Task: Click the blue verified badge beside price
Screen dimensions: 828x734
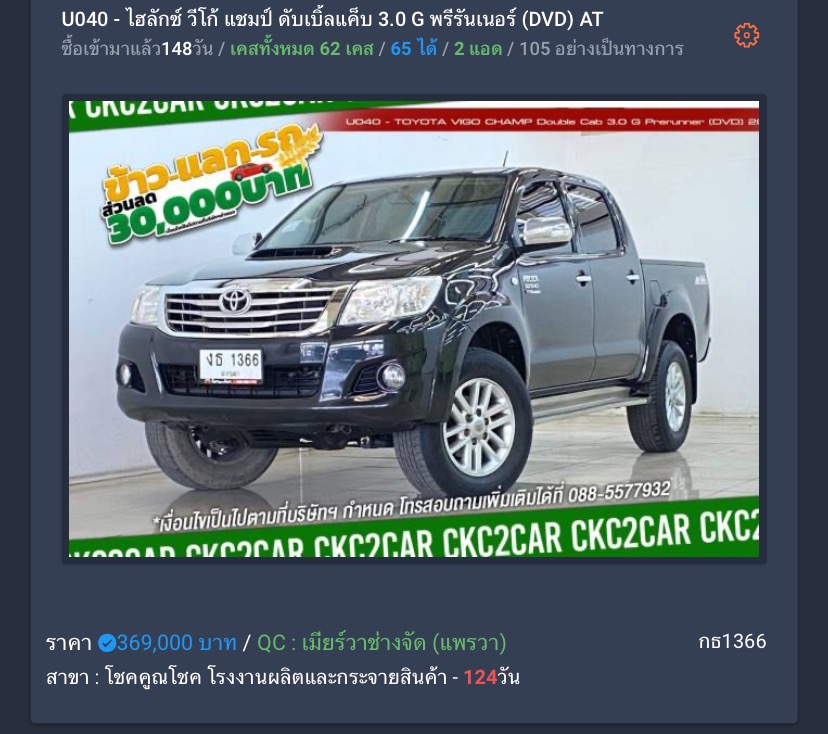Action: click(107, 643)
